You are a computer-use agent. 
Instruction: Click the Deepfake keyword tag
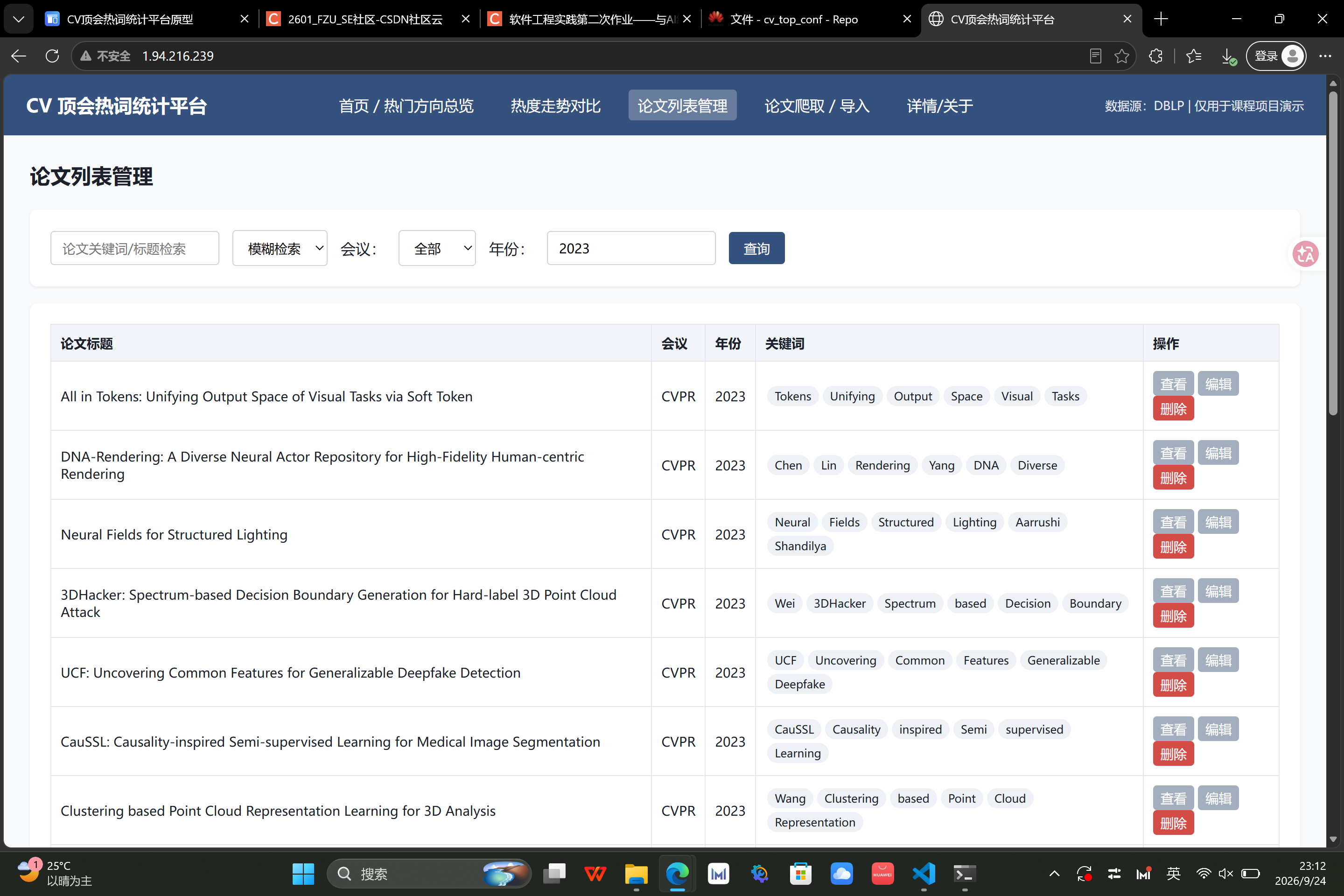799,684
